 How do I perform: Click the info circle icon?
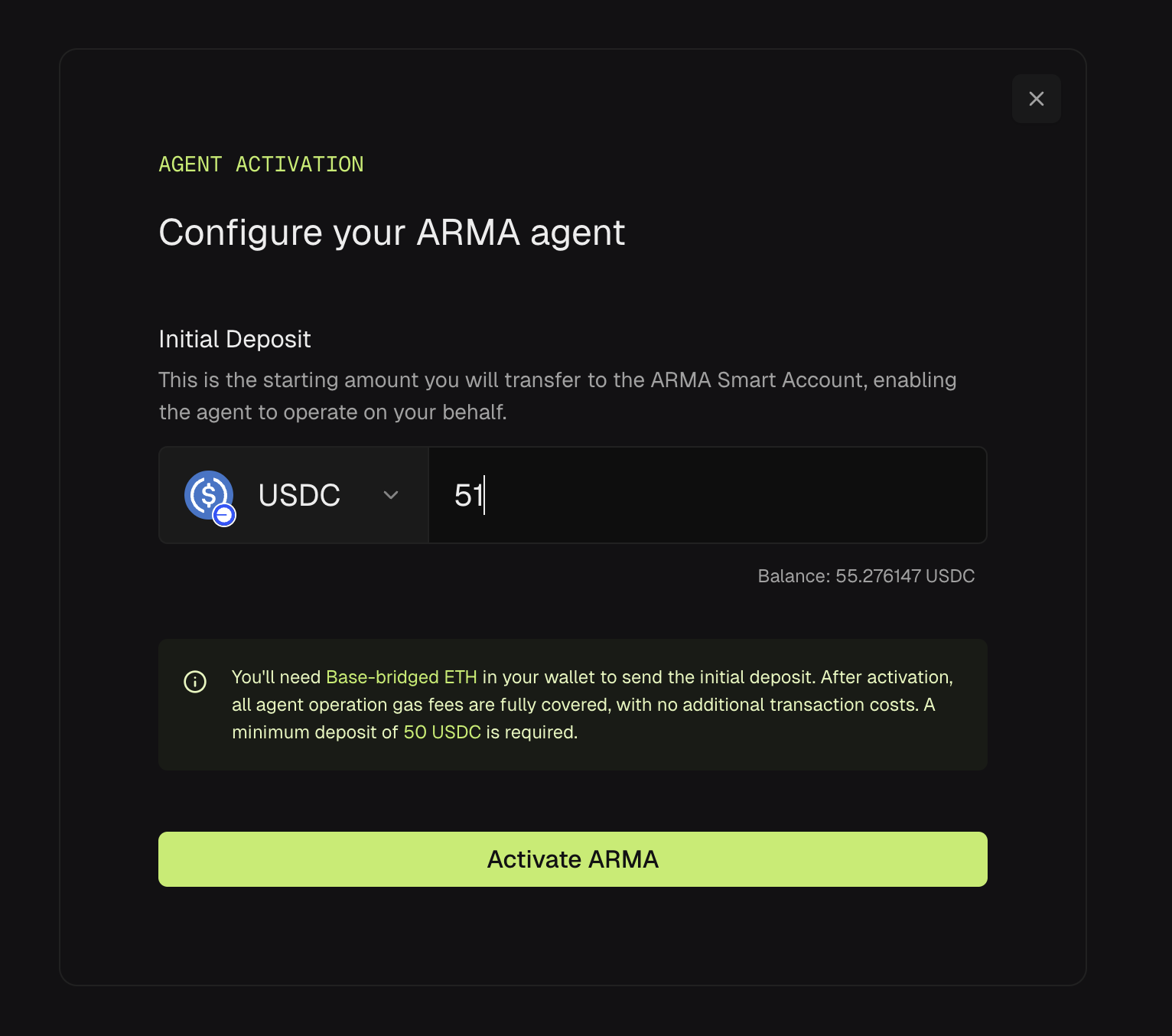tap(195, 681)
